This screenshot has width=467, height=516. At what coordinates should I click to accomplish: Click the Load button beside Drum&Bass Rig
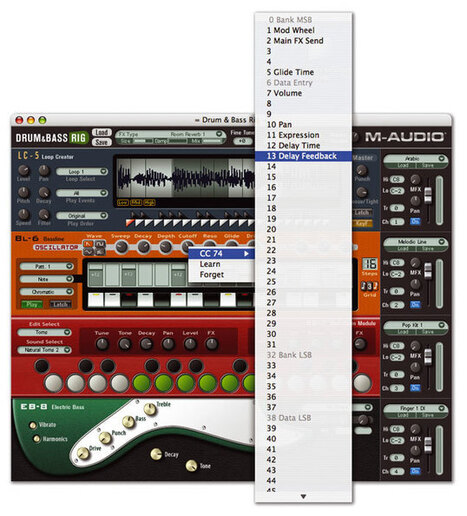pyautogui.click(x=101, y=132)
